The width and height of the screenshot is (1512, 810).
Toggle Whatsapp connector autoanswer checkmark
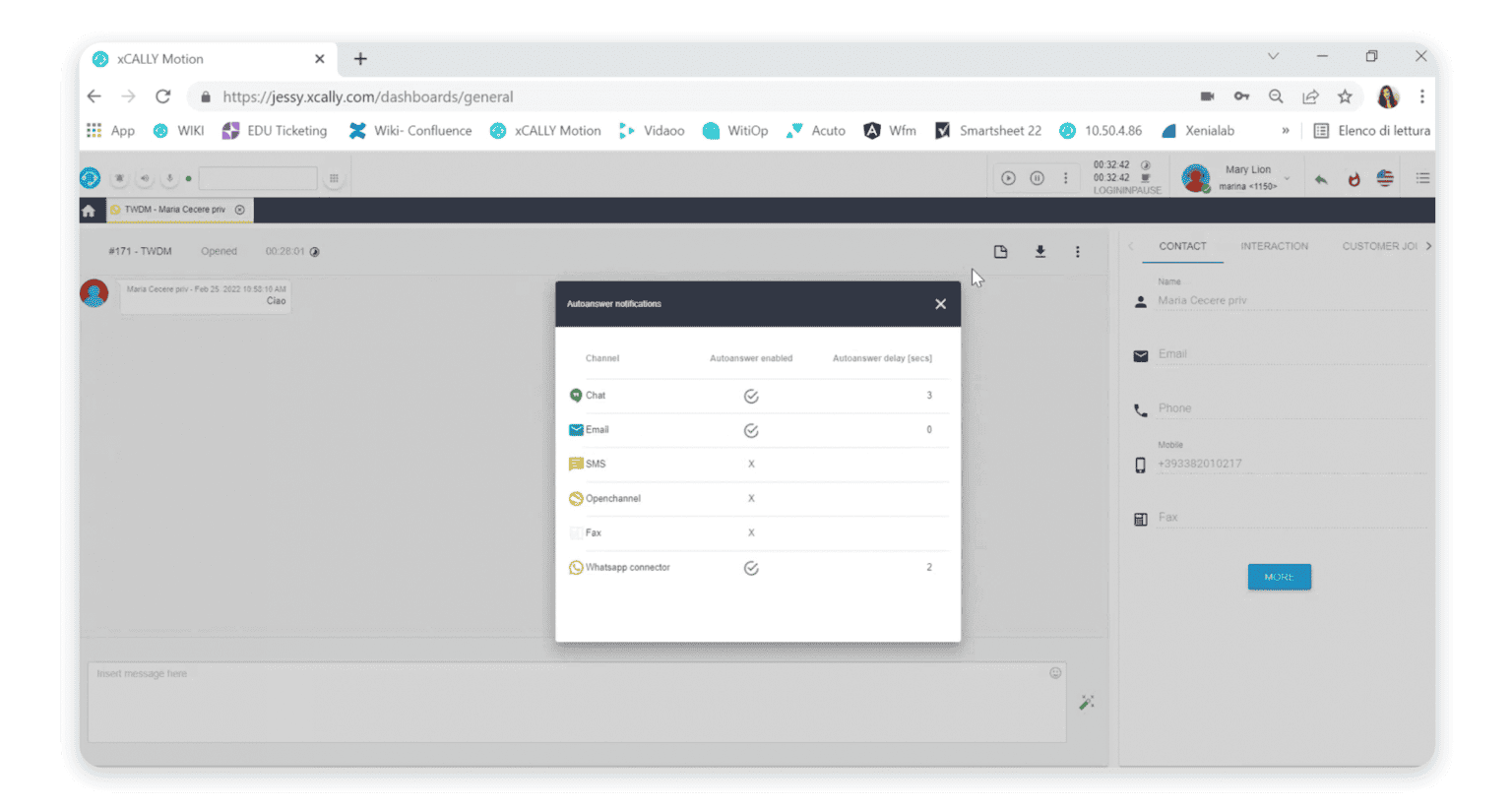tap(751, 569)
